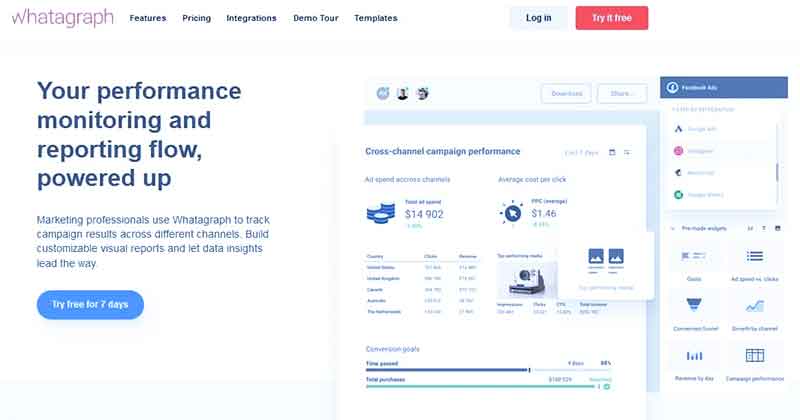Click the red Try it free button
This screenshot has height=420, width=800.
click(612, 18)
